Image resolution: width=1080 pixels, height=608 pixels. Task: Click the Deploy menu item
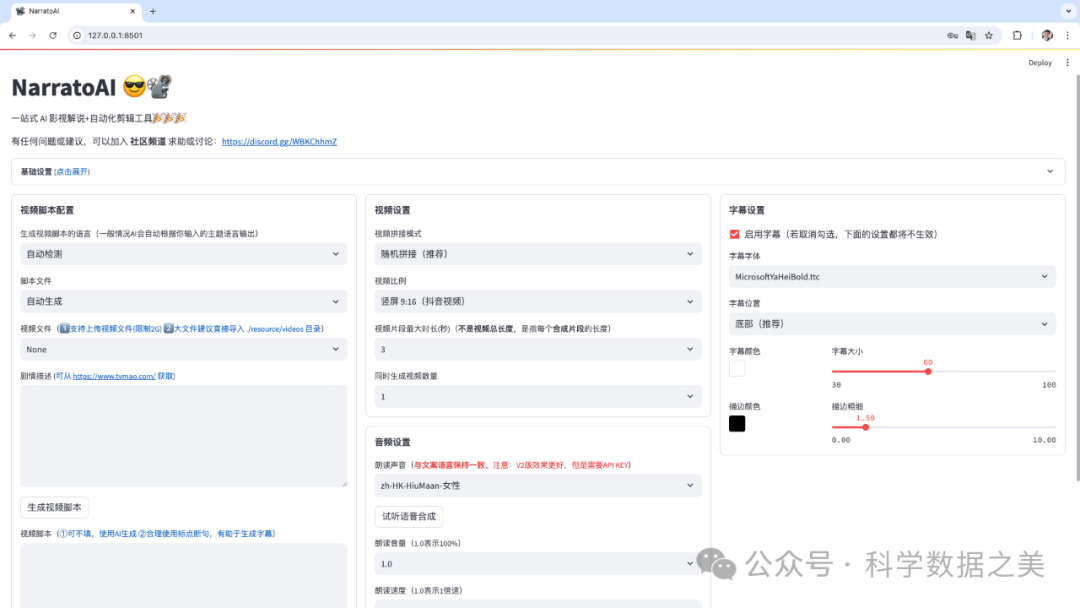[1040, 63]
